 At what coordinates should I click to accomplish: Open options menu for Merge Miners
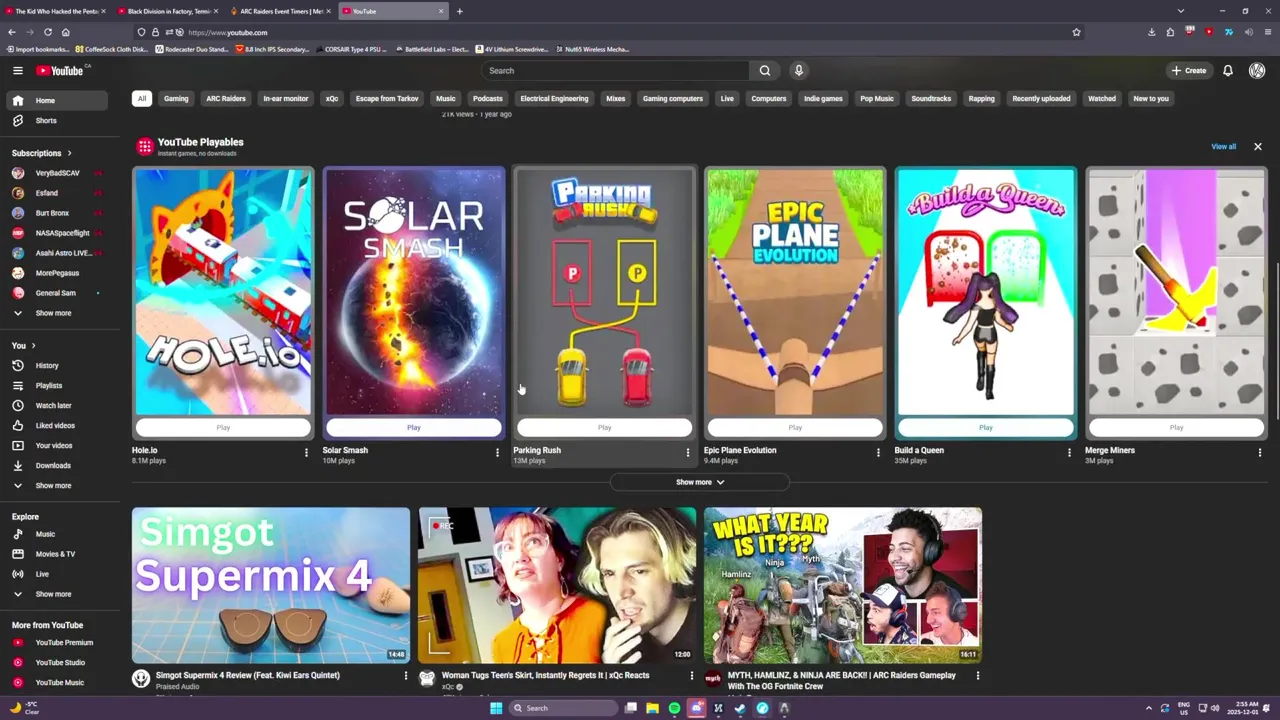pos(1259,453)
